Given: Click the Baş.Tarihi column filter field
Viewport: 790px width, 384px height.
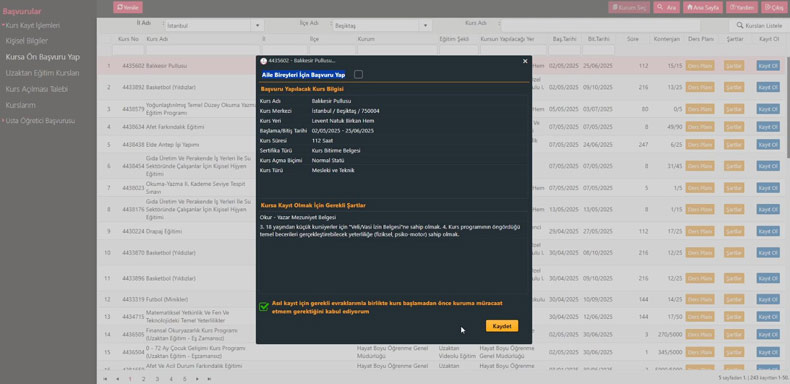Looking at the screenshot, I should (x=564, y=50).
